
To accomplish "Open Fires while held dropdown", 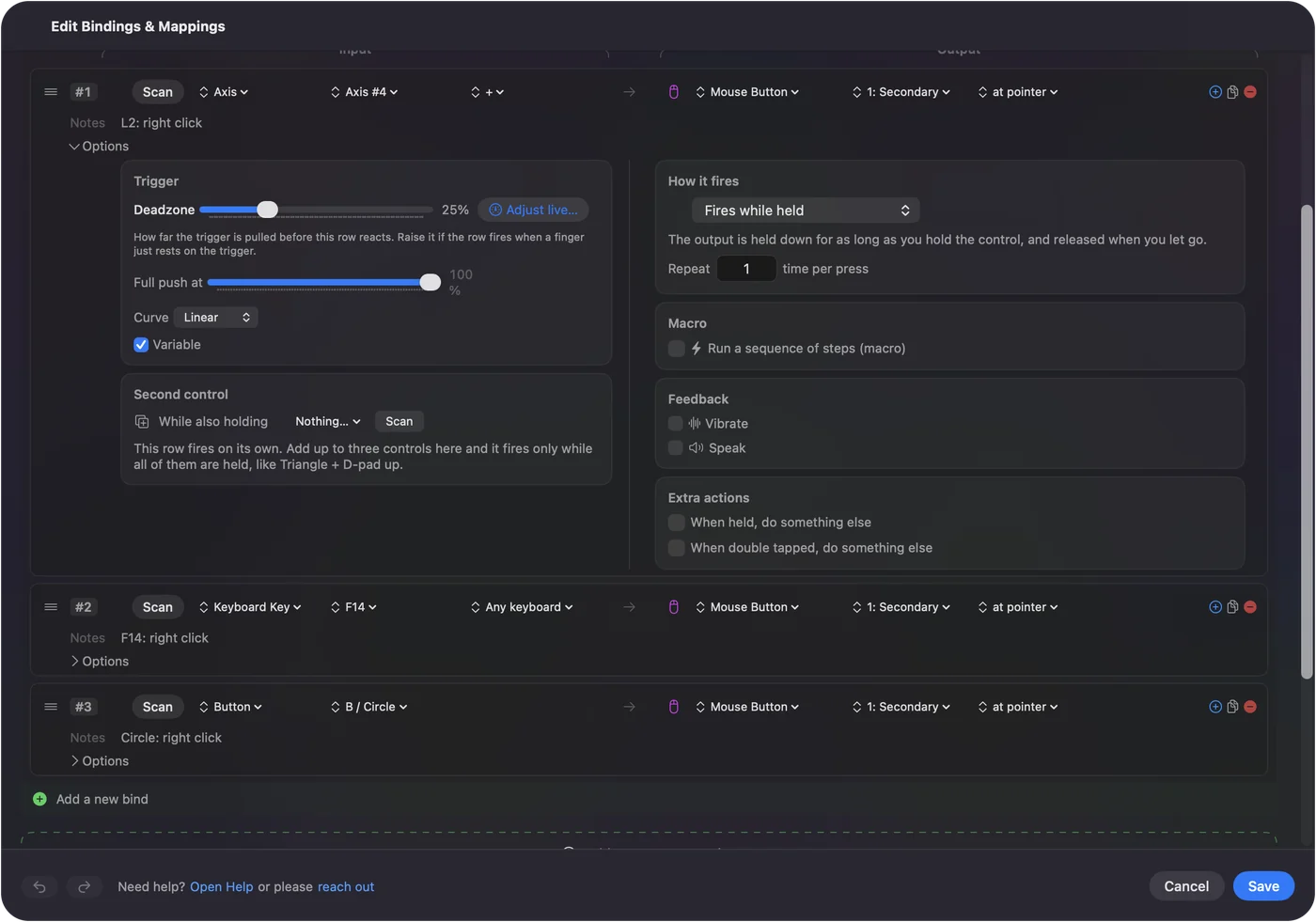I will pos(806,211).
